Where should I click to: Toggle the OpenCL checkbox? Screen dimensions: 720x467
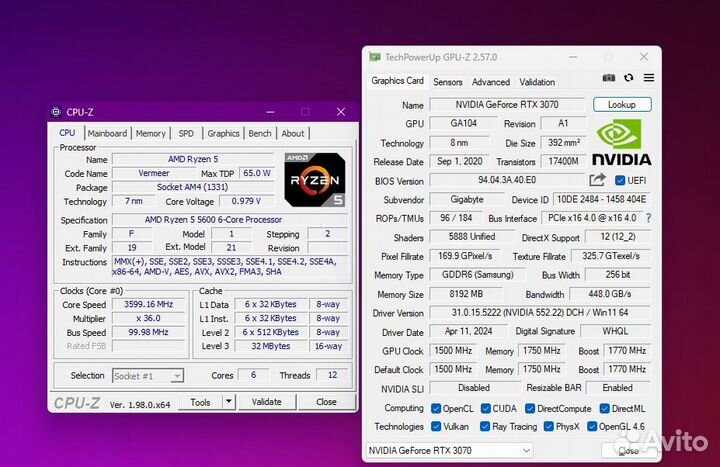(x=436, y=408)
